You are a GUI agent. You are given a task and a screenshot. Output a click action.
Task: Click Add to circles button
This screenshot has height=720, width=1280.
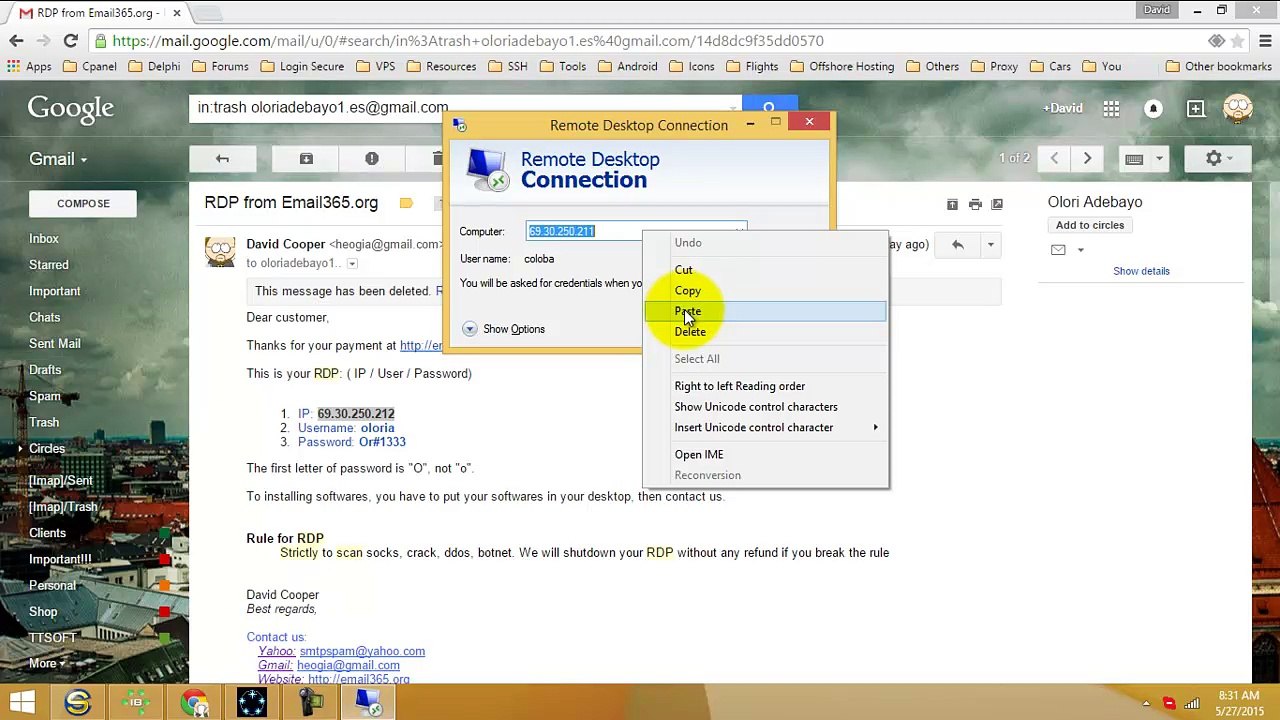coord(1090,225)
